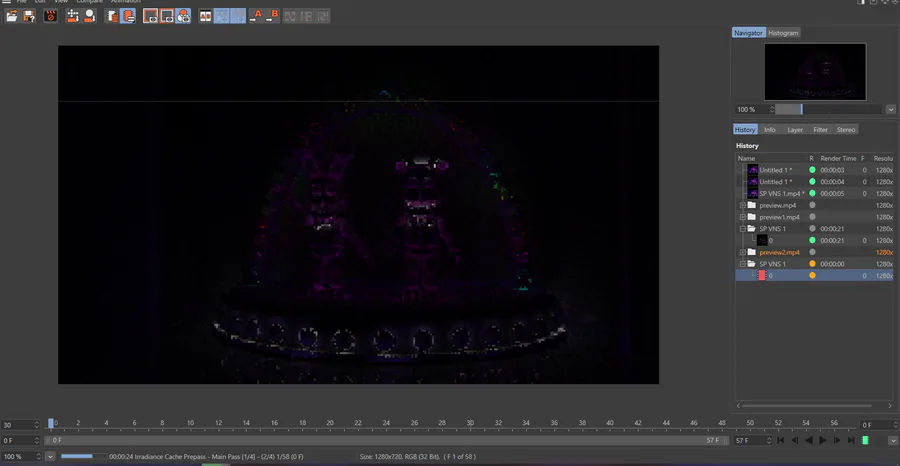The height and width of the screenshot is (466, 900).
Task: Toggle the highlighted sphere-eye view icon
Action: coord(183,16)
